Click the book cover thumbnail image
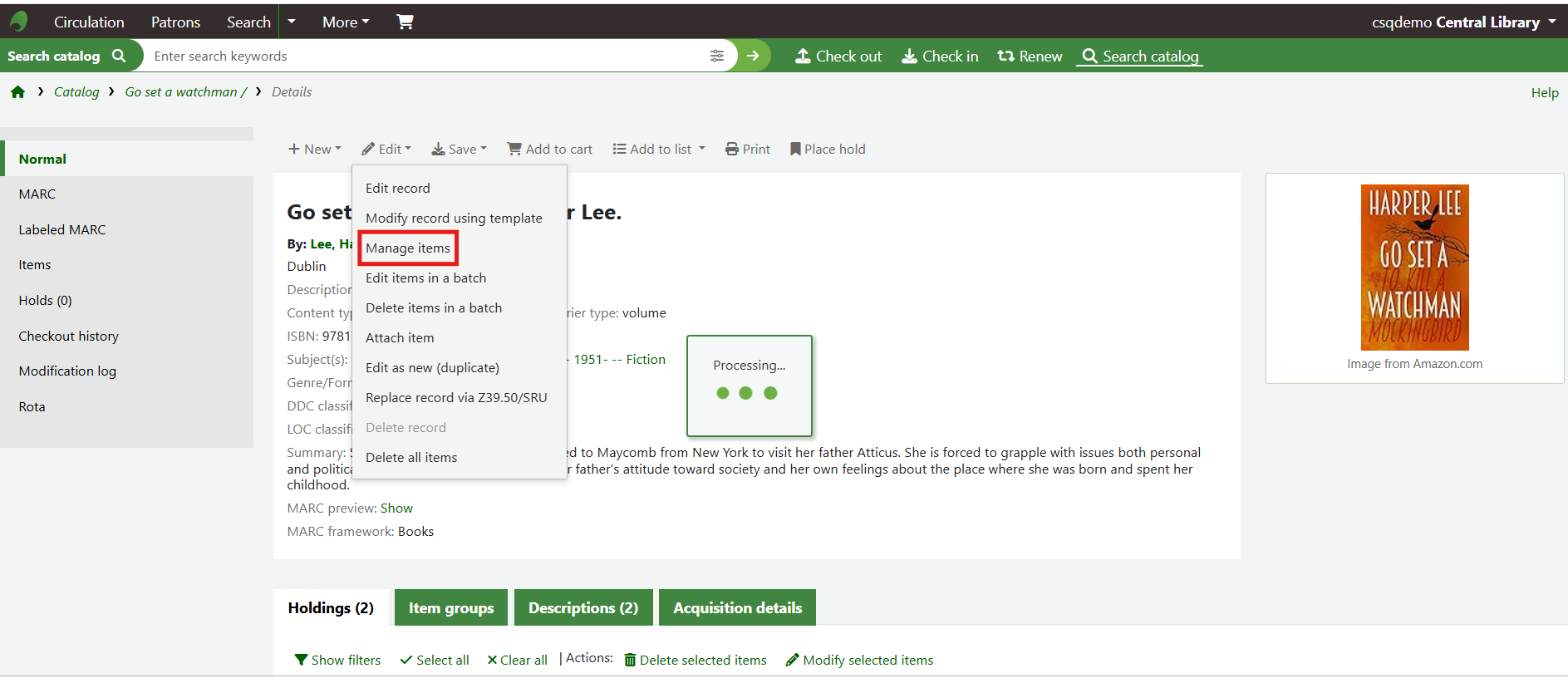 [x=1413, y=268]
